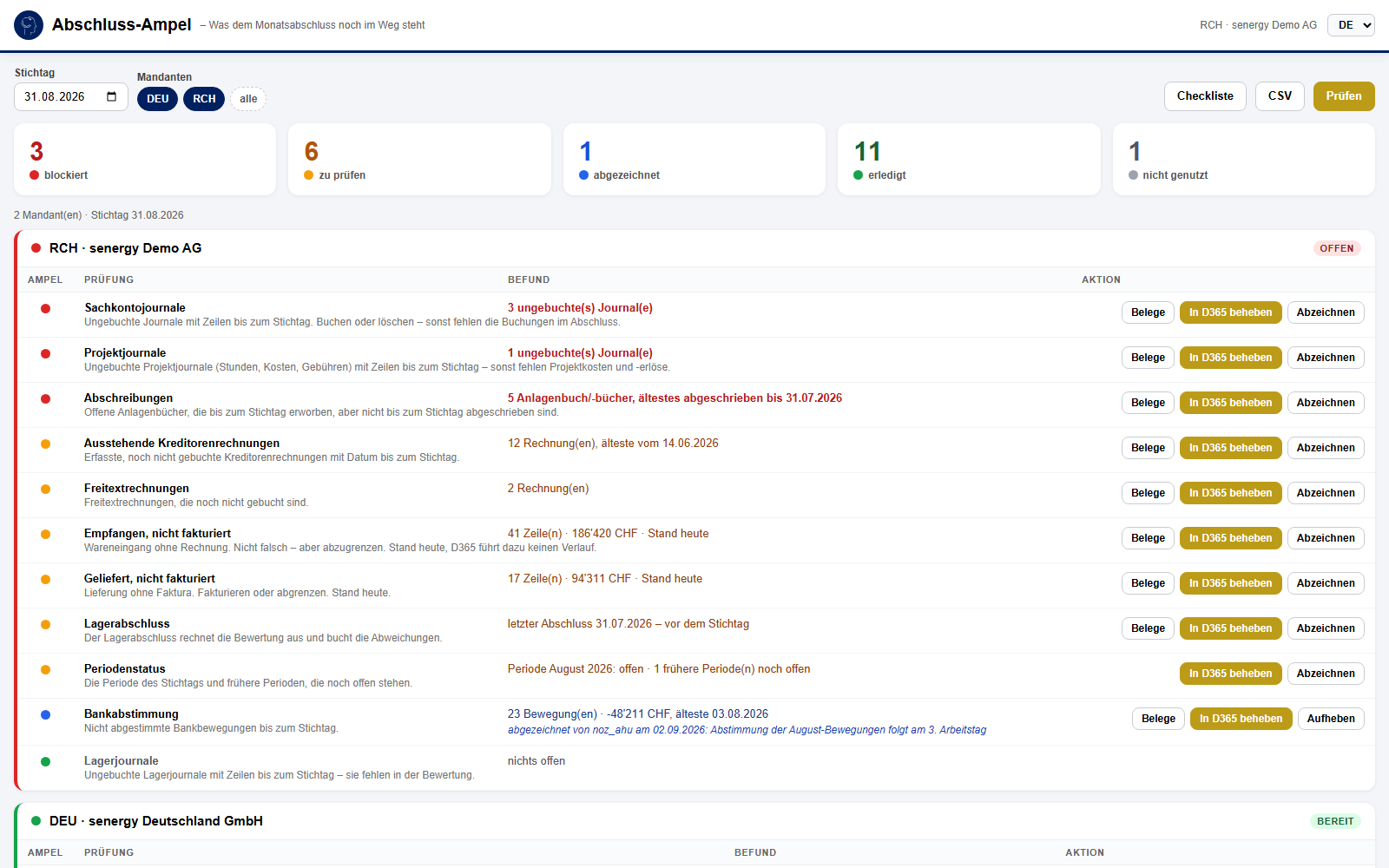Show Belege for Bankabstimmung
Image resolution: width=1389 pixels, height=868 pixels.
pos(1158,719)
